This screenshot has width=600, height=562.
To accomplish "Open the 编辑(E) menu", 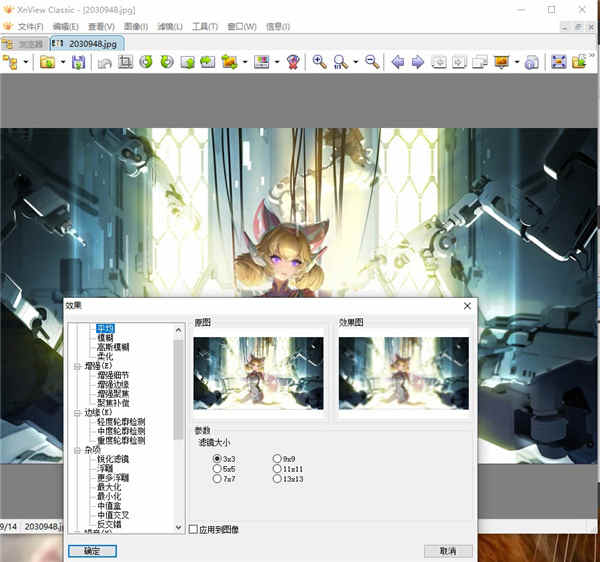I will point(65,27).
